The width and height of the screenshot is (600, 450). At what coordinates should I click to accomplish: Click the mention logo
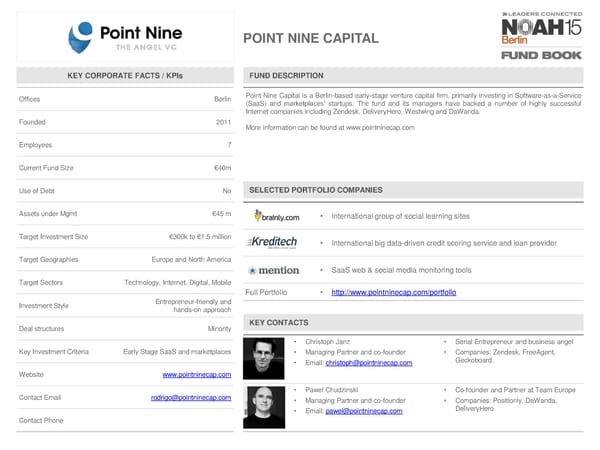pos(273,270)
